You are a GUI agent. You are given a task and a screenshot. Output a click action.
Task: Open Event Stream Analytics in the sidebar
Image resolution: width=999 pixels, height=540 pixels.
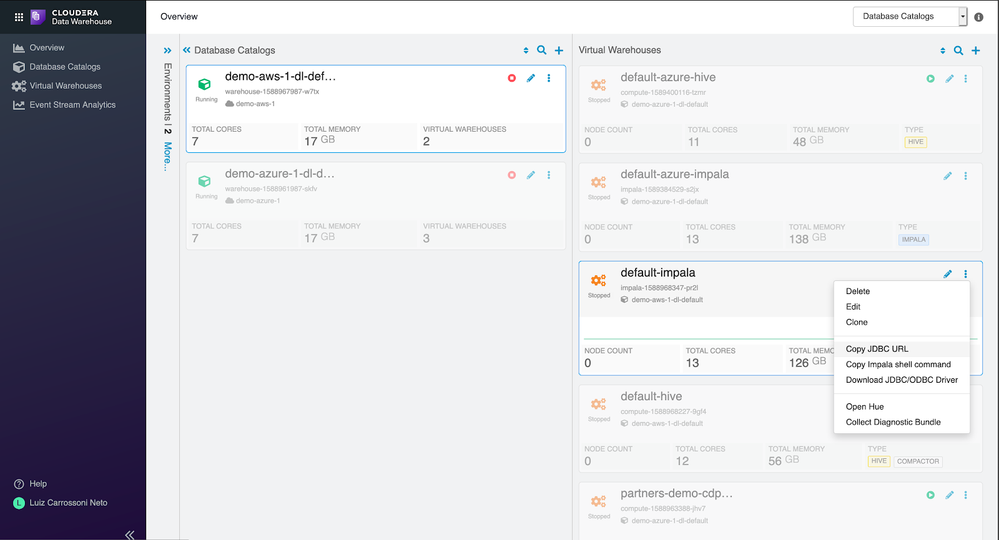(72, 104)
